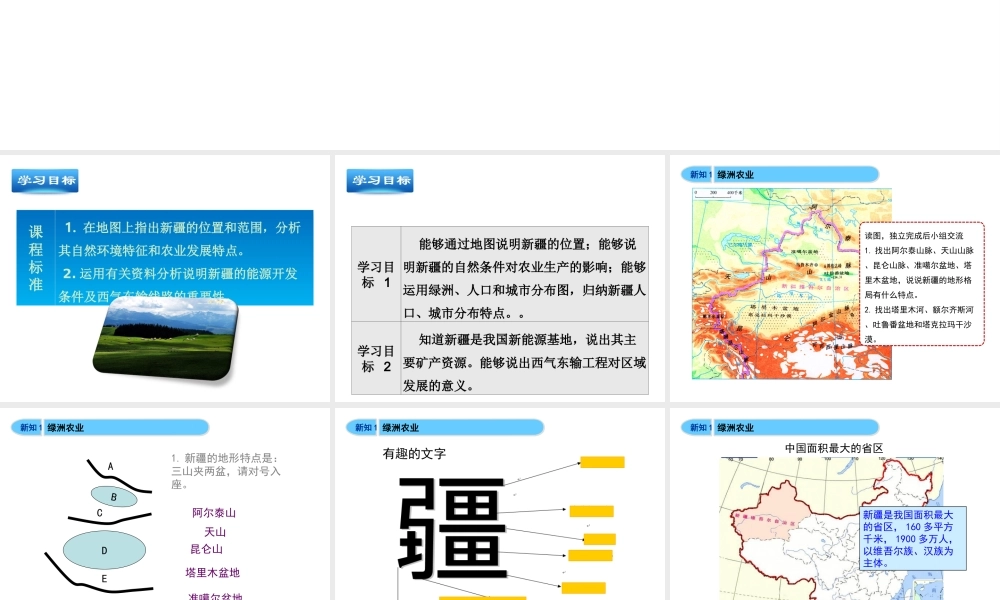Select the large oval basin labeled D
1000x600 pixels.
point(104,550)
